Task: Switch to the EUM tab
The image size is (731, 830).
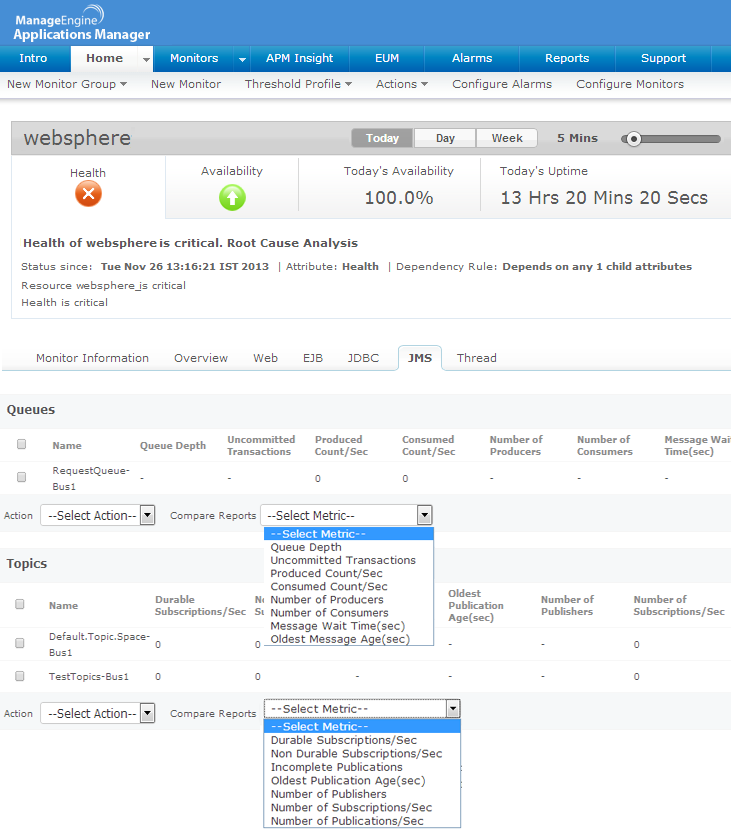Action: (387, 58)
